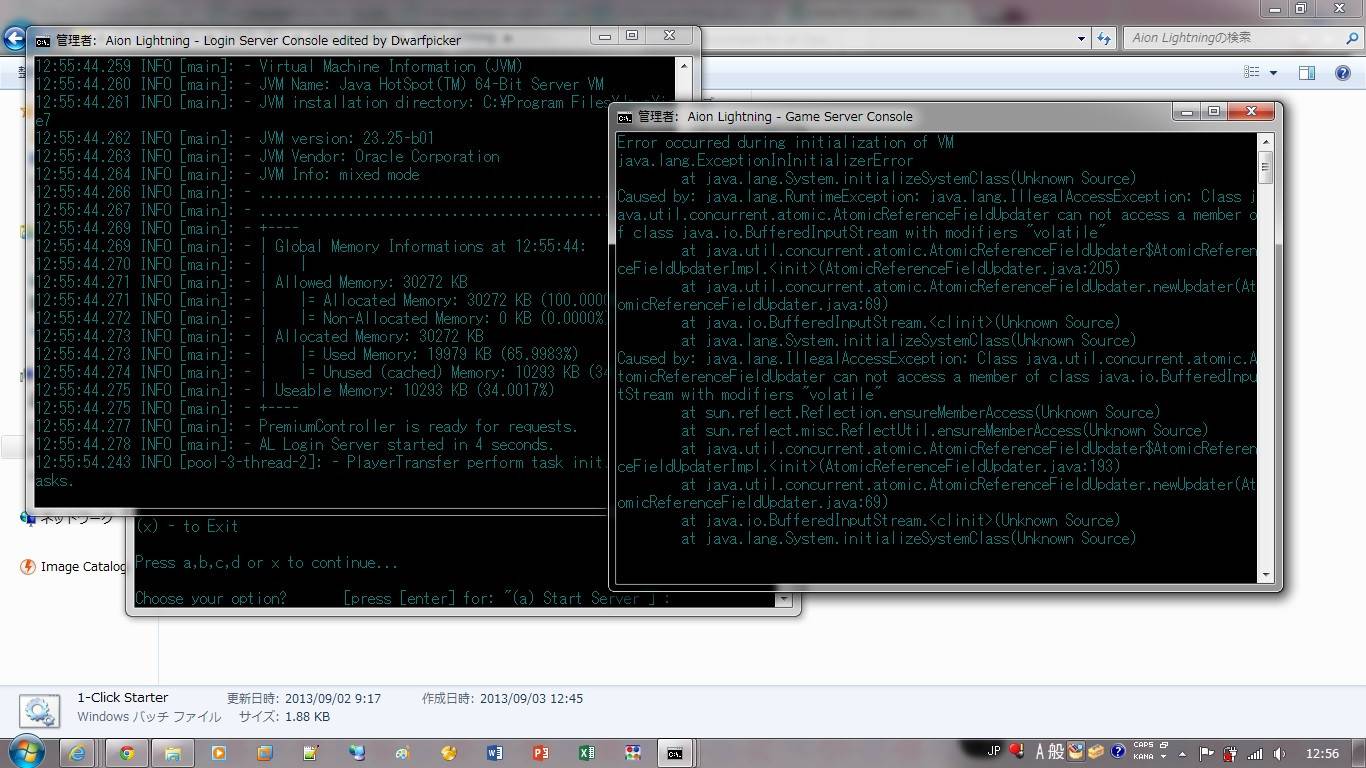Restore the Explorer window with its restore button

point(1301,8)
